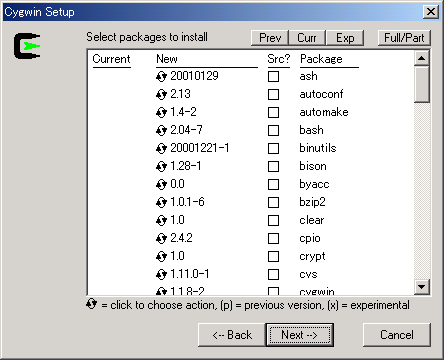The image size is (444, 360).
Task: Click the scrollbar down arrow
Action: click(x=422, y=287)
